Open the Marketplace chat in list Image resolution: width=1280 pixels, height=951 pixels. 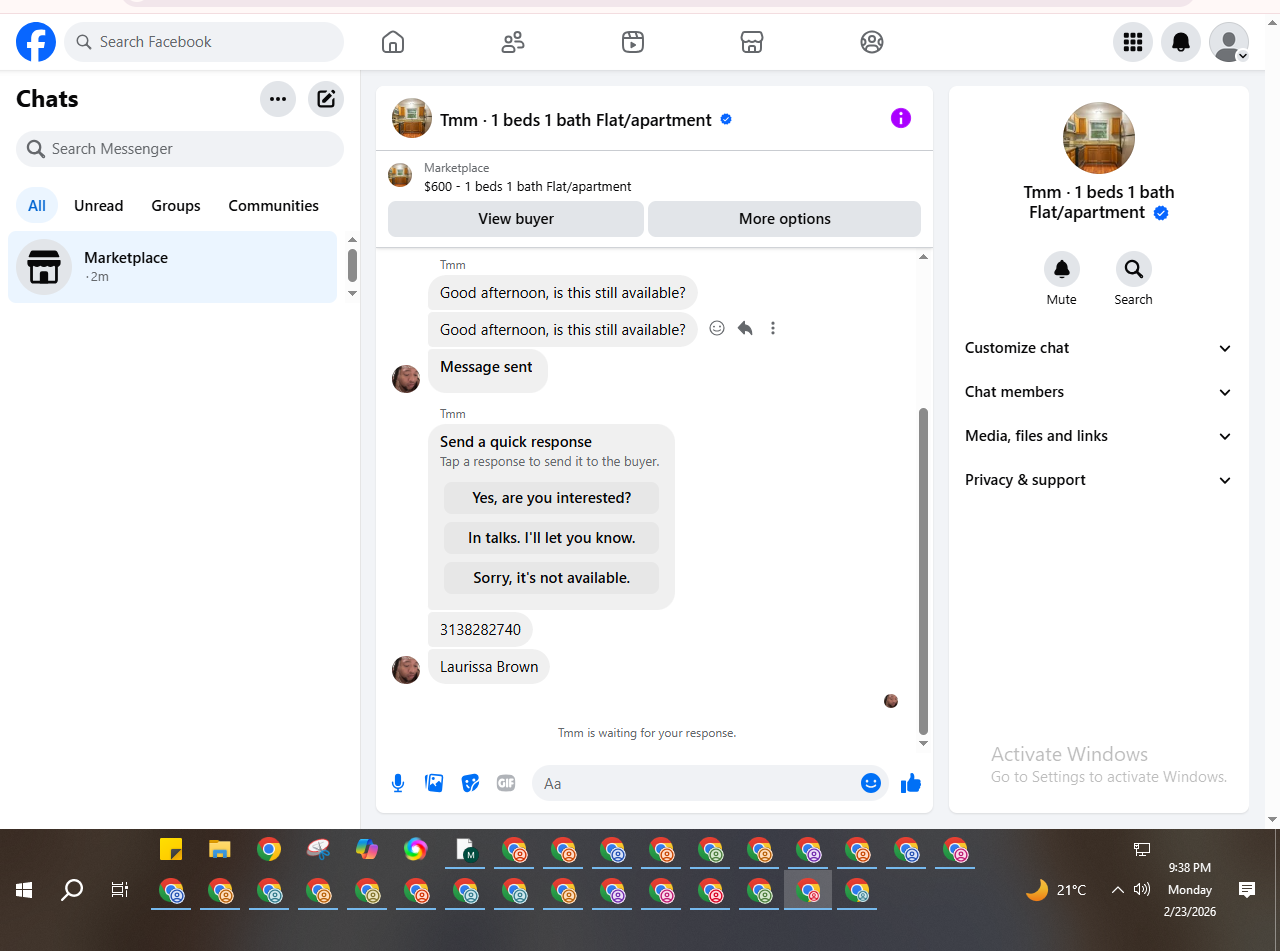pyautogui.click(x=173, y=267)
